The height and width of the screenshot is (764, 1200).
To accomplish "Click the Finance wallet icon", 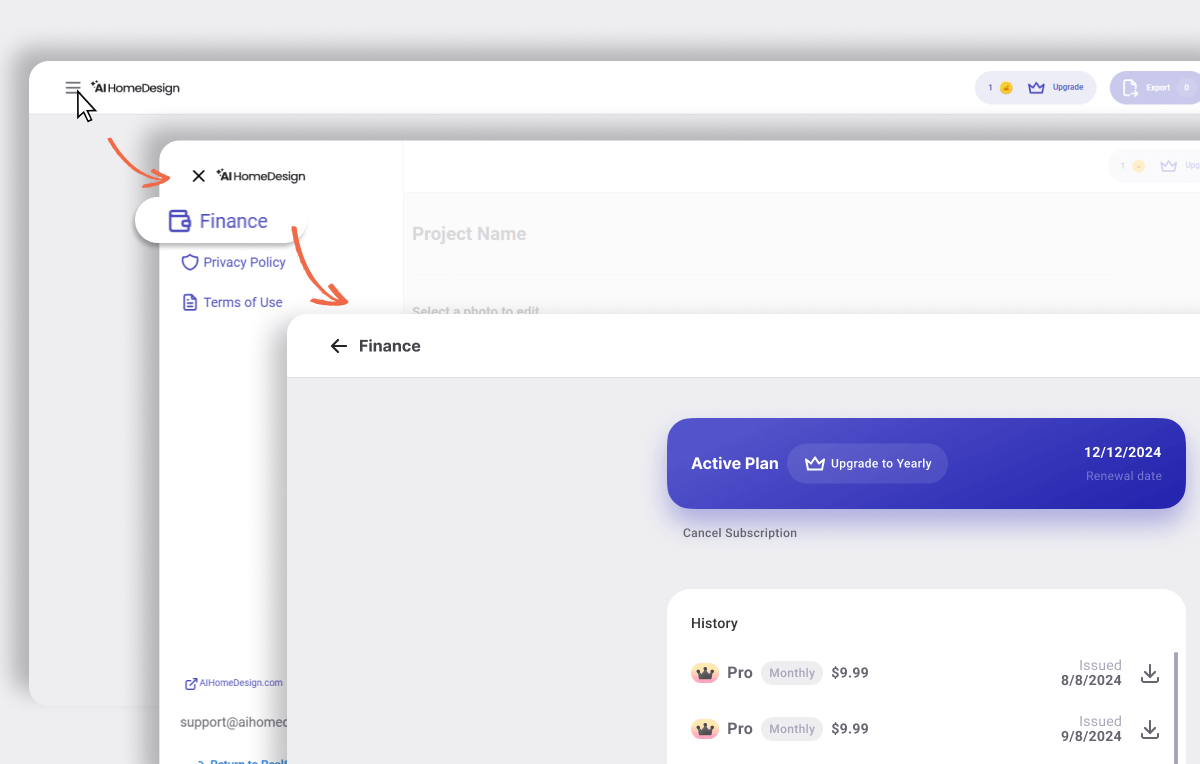I will [180, 221].
